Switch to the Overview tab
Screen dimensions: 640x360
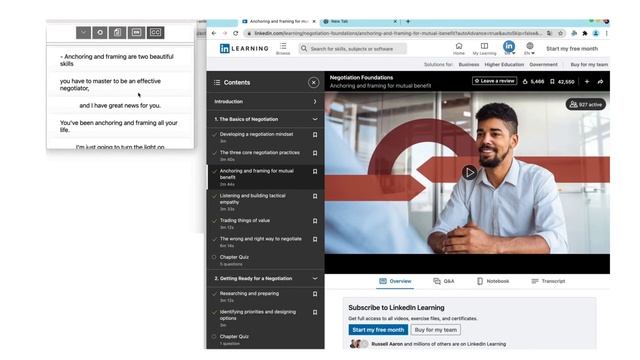point(395,281)
